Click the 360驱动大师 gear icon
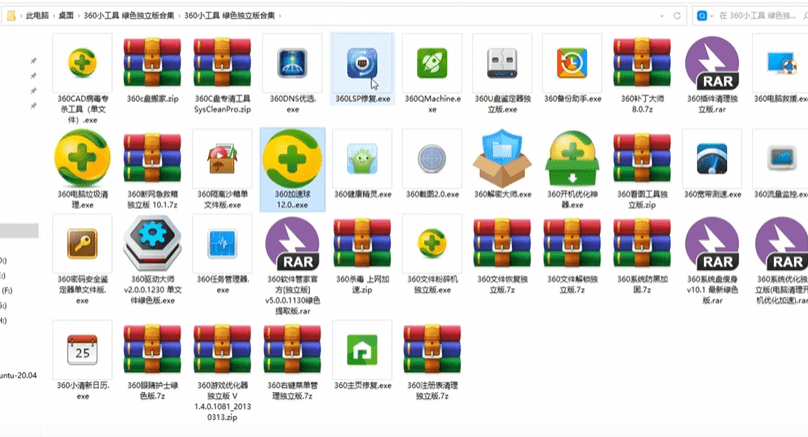The height and width of the screenshot is (437, 808). [151, 245]
